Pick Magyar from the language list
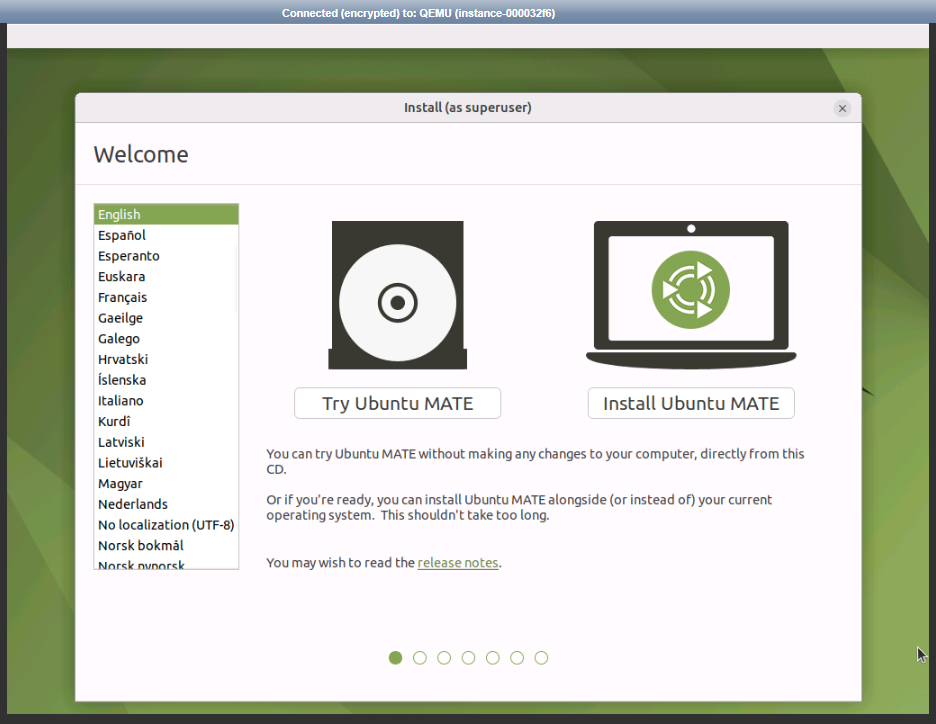Viewport: 936px width, 724px height. pyautogui.click(x=120, y=484)
